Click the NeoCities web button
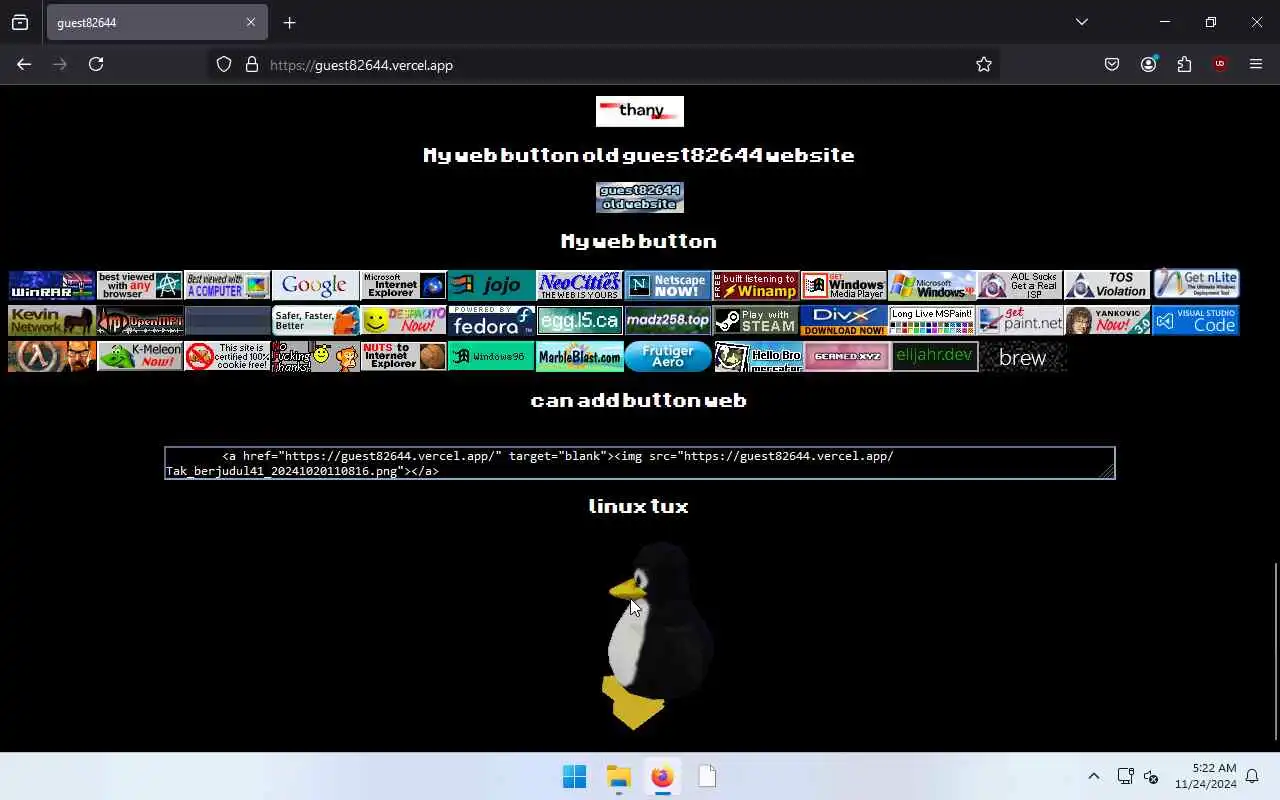 (x=579, y=285)
